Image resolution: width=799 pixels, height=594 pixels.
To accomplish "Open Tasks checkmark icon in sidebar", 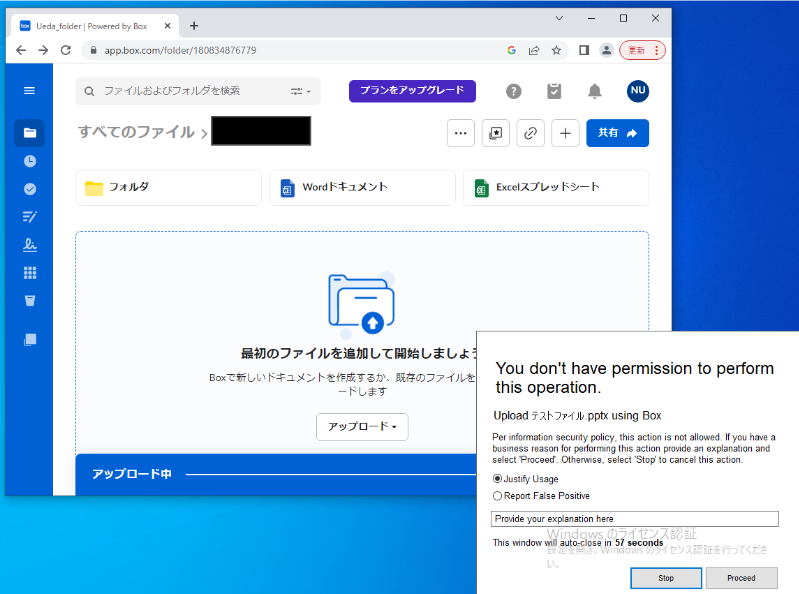I will tap(30, 189).
